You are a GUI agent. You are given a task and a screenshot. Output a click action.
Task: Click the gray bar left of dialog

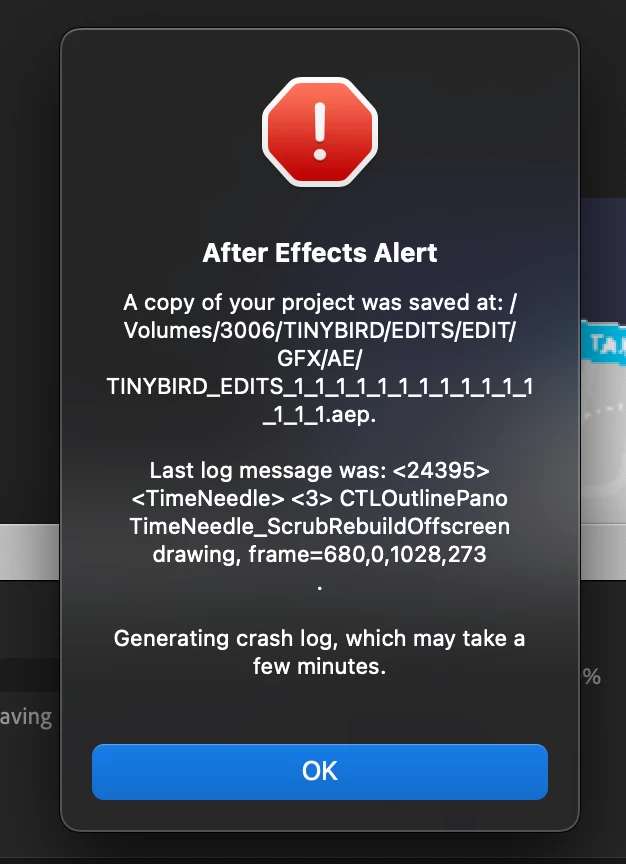click(x=30, y=552)
